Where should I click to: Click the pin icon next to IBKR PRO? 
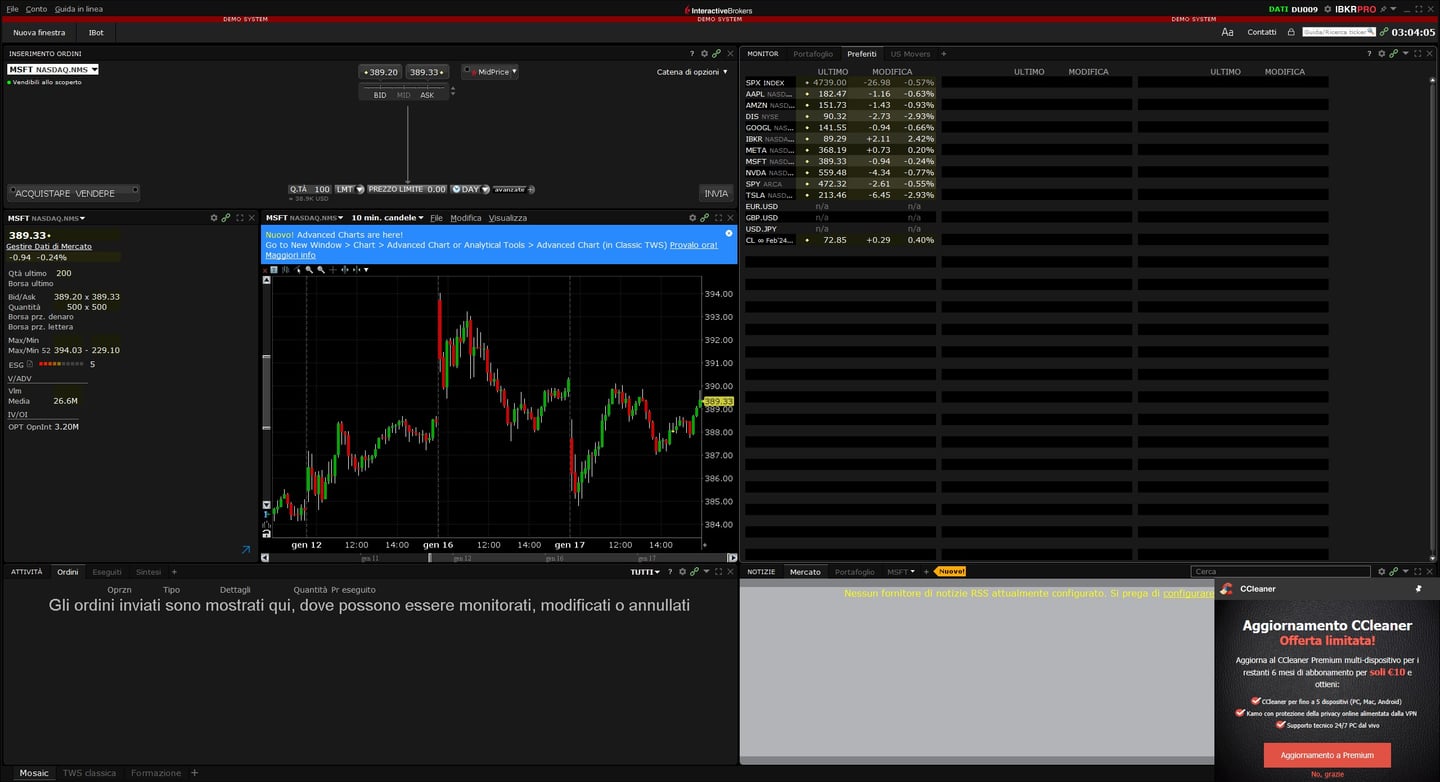(1383, 9)
